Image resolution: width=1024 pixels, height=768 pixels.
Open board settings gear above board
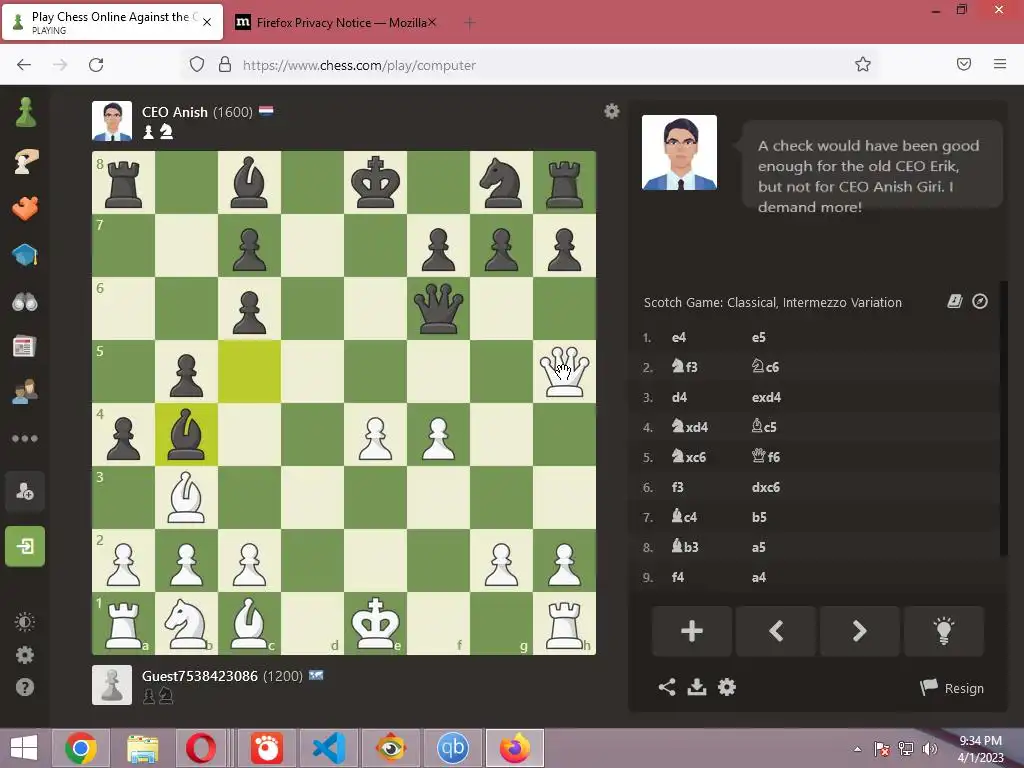pos(611,111)
